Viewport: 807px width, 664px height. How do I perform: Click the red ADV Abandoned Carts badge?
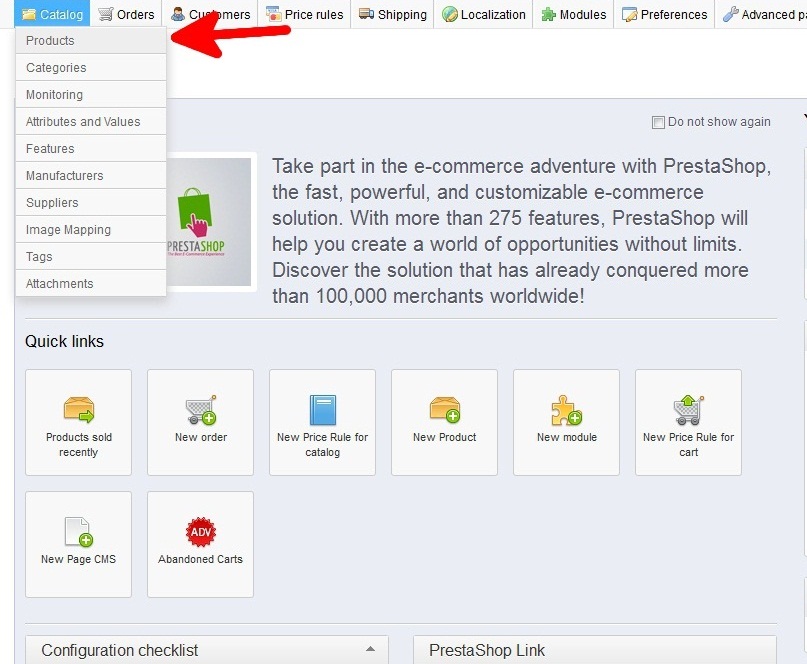[201, 532]
